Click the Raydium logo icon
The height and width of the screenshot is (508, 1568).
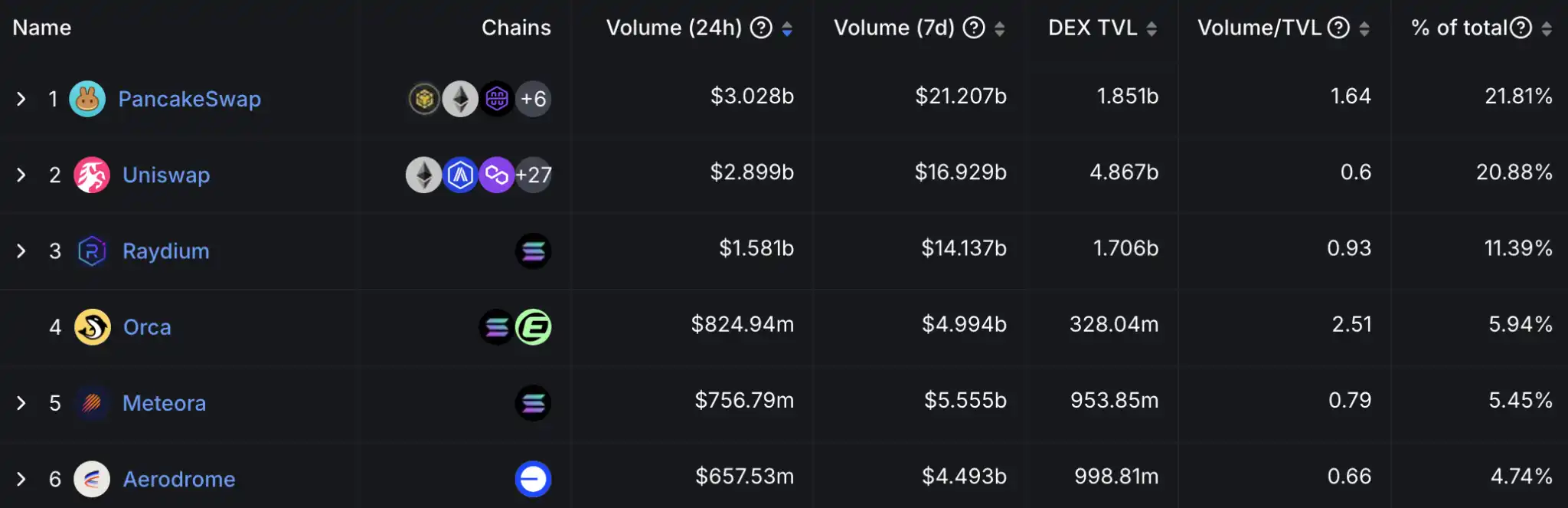tap(92, 251)
